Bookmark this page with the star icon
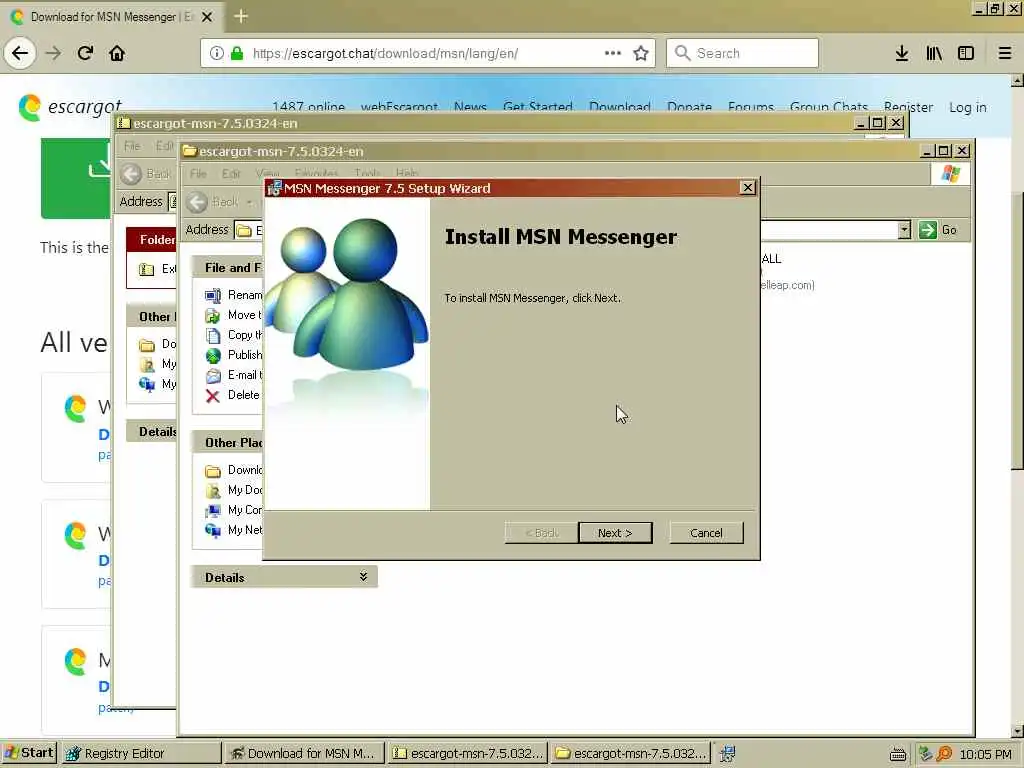1024x768 pixels. [641, 53]
